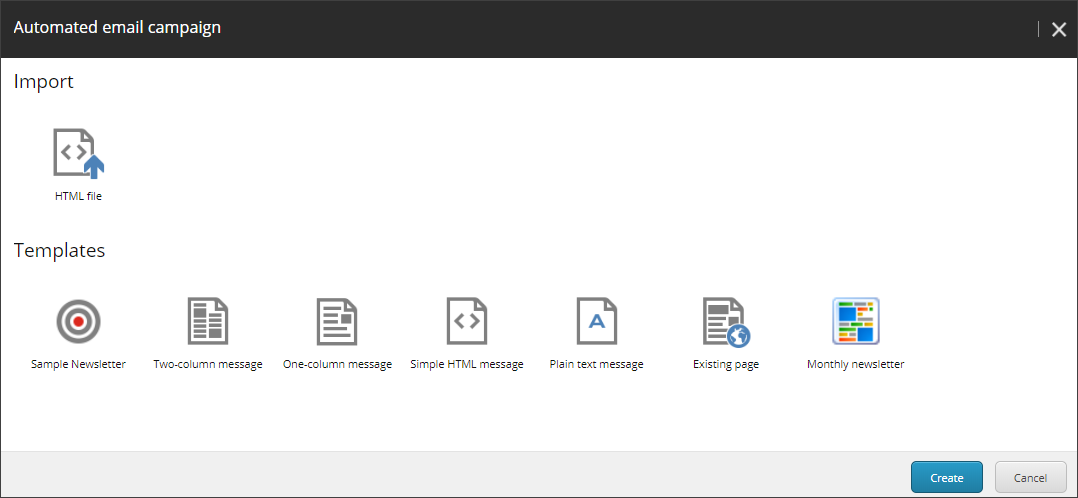Image resolution: width=1078 pixels, height=498 pixels.
Task: Click the "Existing page" label
Action: pos(726,365)
